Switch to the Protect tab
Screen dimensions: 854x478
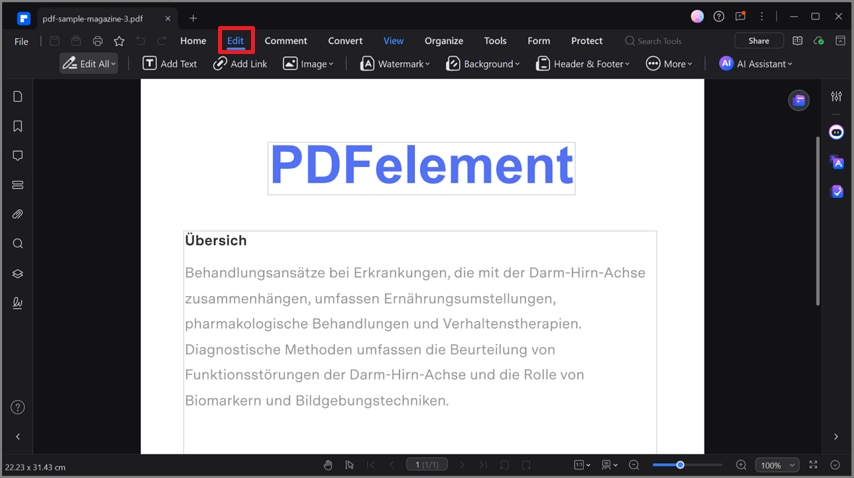click(x=587, y=41)
